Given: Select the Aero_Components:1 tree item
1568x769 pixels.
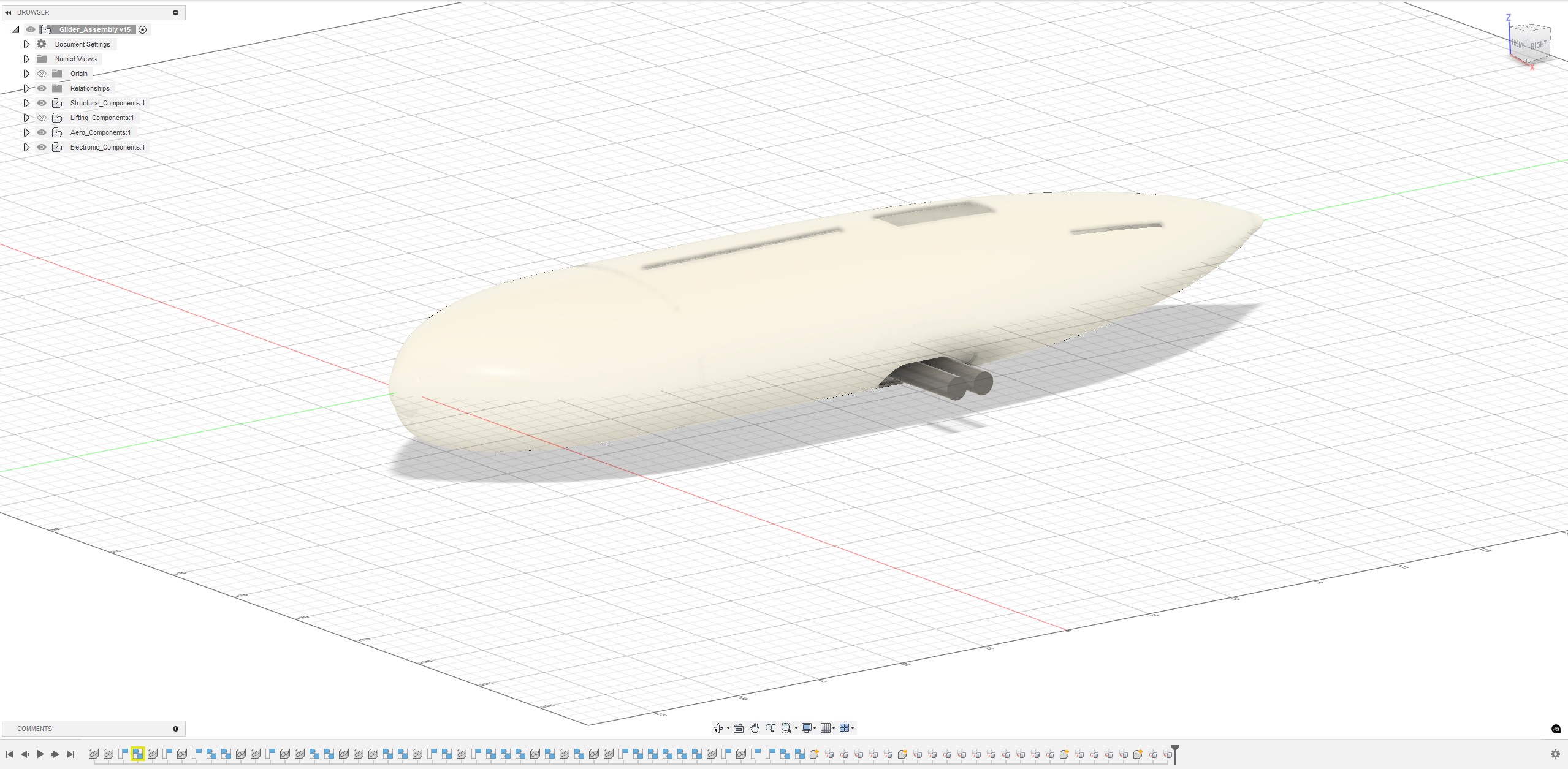Looking at the screenshot, I should click(100, 132).
